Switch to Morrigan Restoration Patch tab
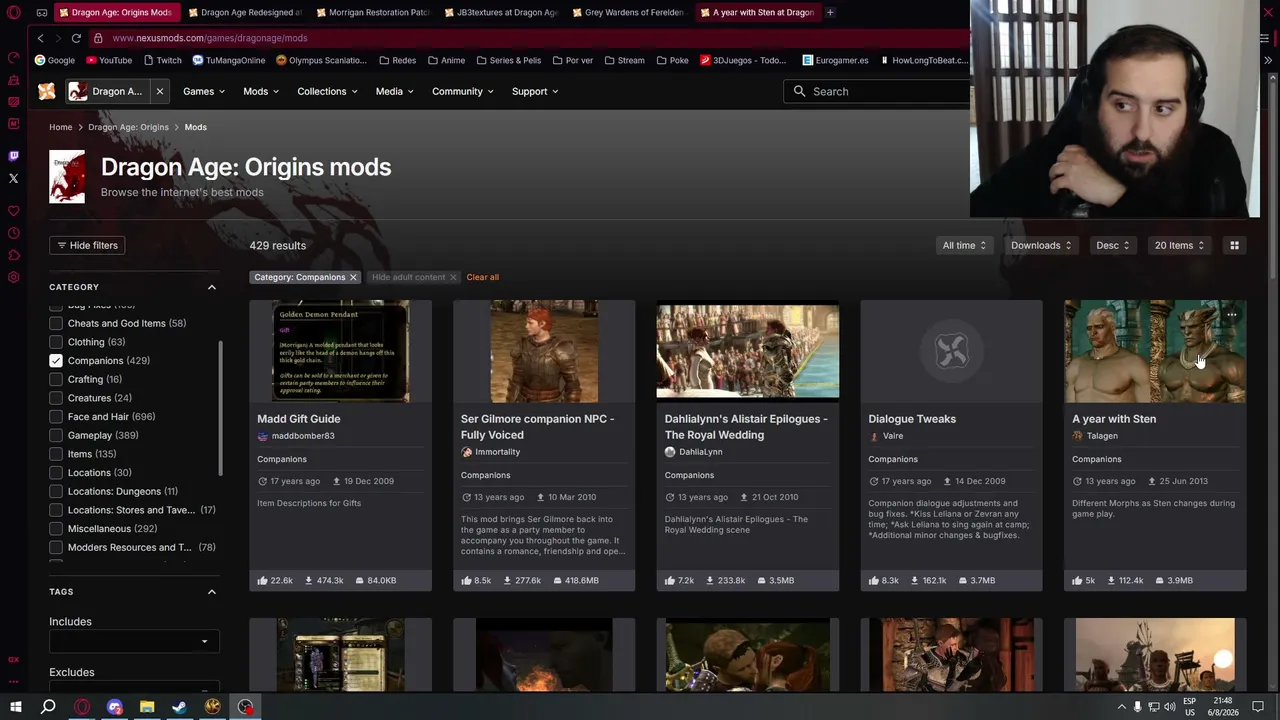The height and width of the screenshot is (720, 1280). coord(371,12)
